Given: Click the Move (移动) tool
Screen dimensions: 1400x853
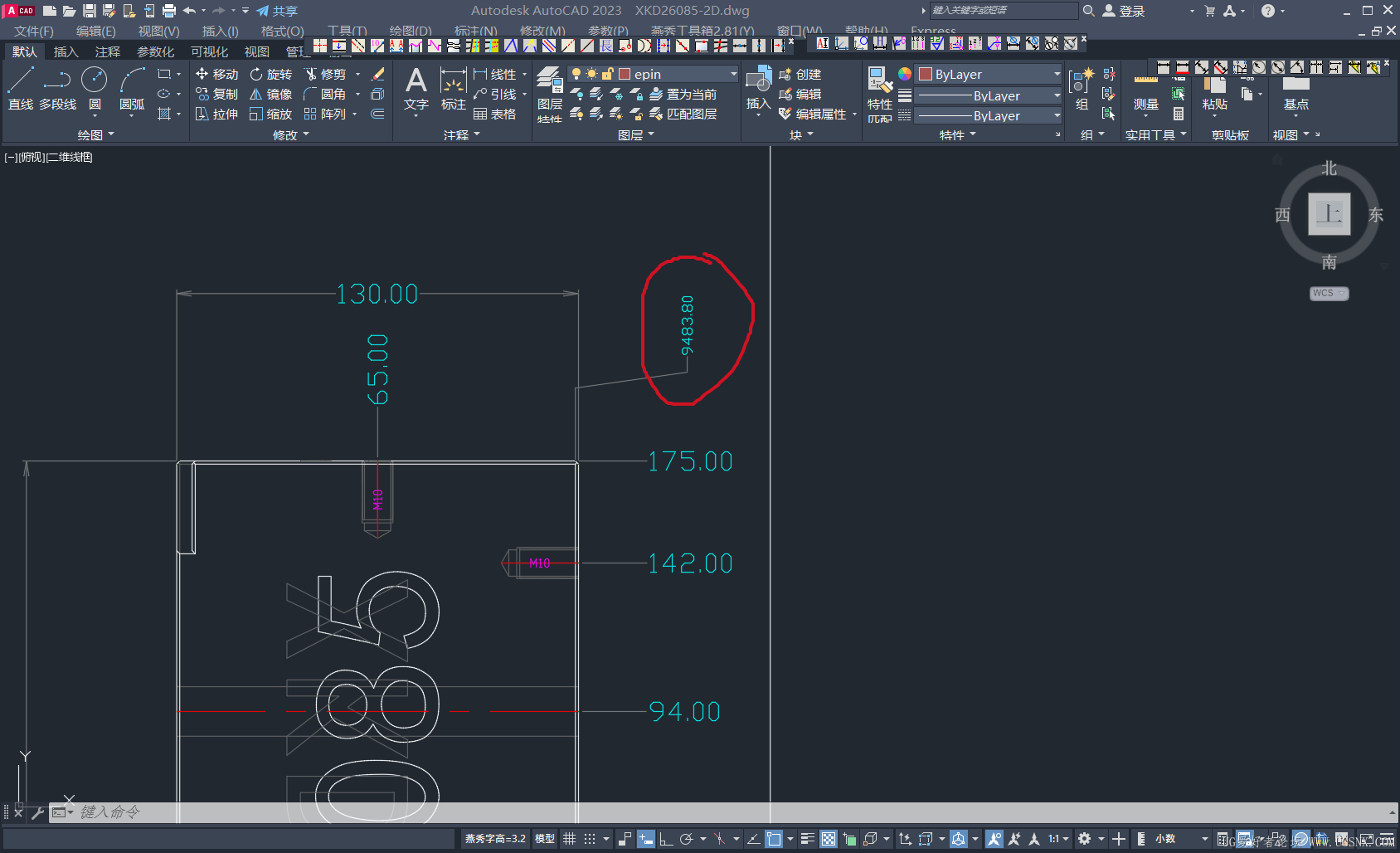Looking at the screenshot, I should [216, 74].
